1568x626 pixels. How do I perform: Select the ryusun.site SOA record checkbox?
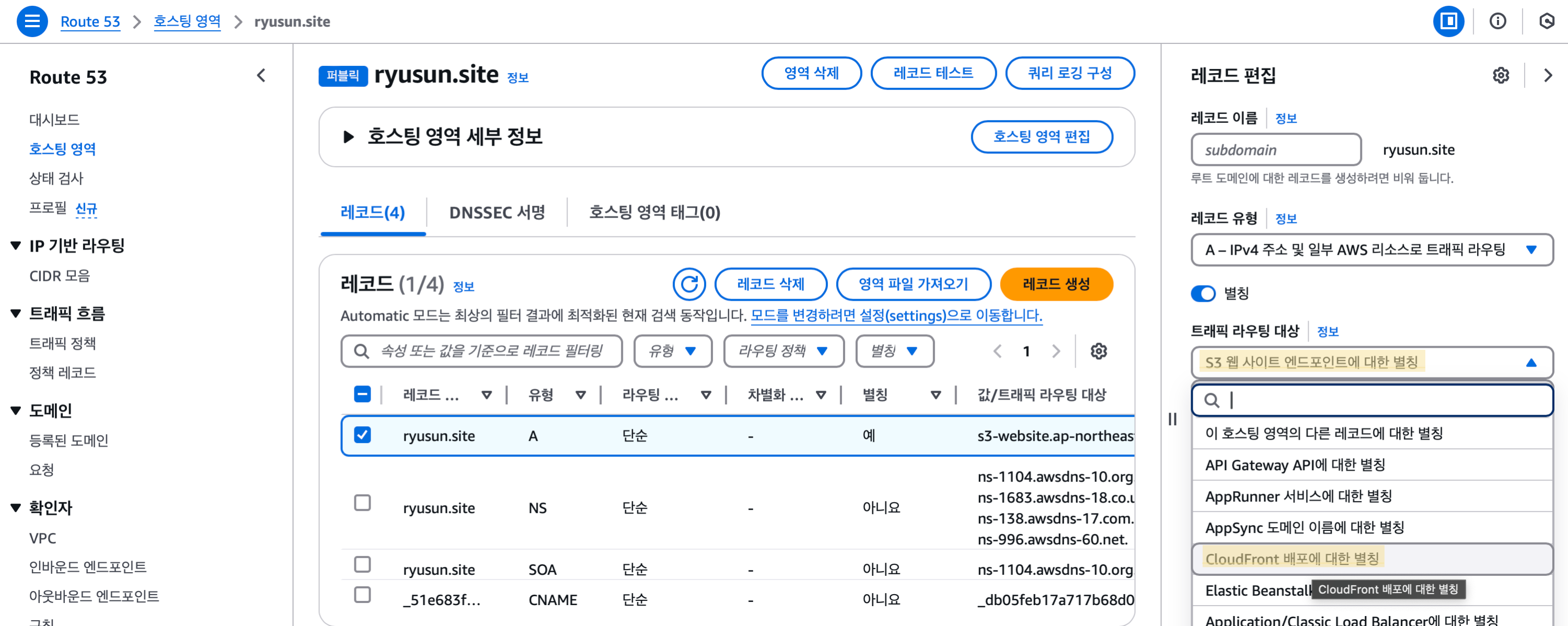tap(362, 564)
